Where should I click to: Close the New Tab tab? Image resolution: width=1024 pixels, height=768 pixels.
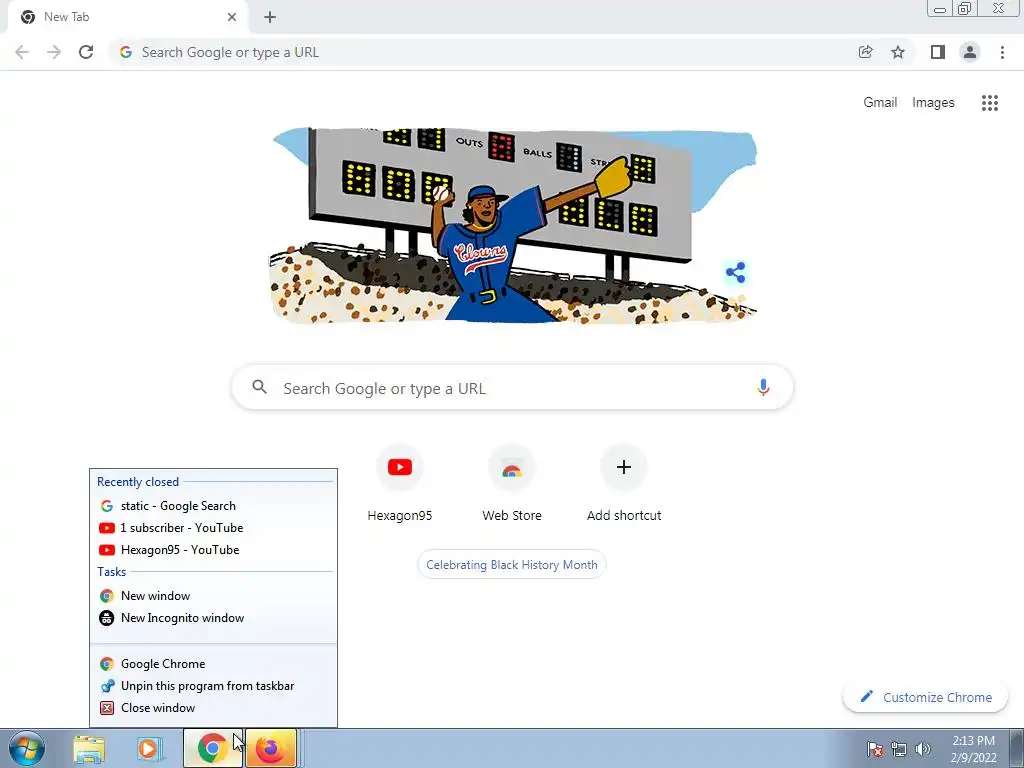[232, 17]
